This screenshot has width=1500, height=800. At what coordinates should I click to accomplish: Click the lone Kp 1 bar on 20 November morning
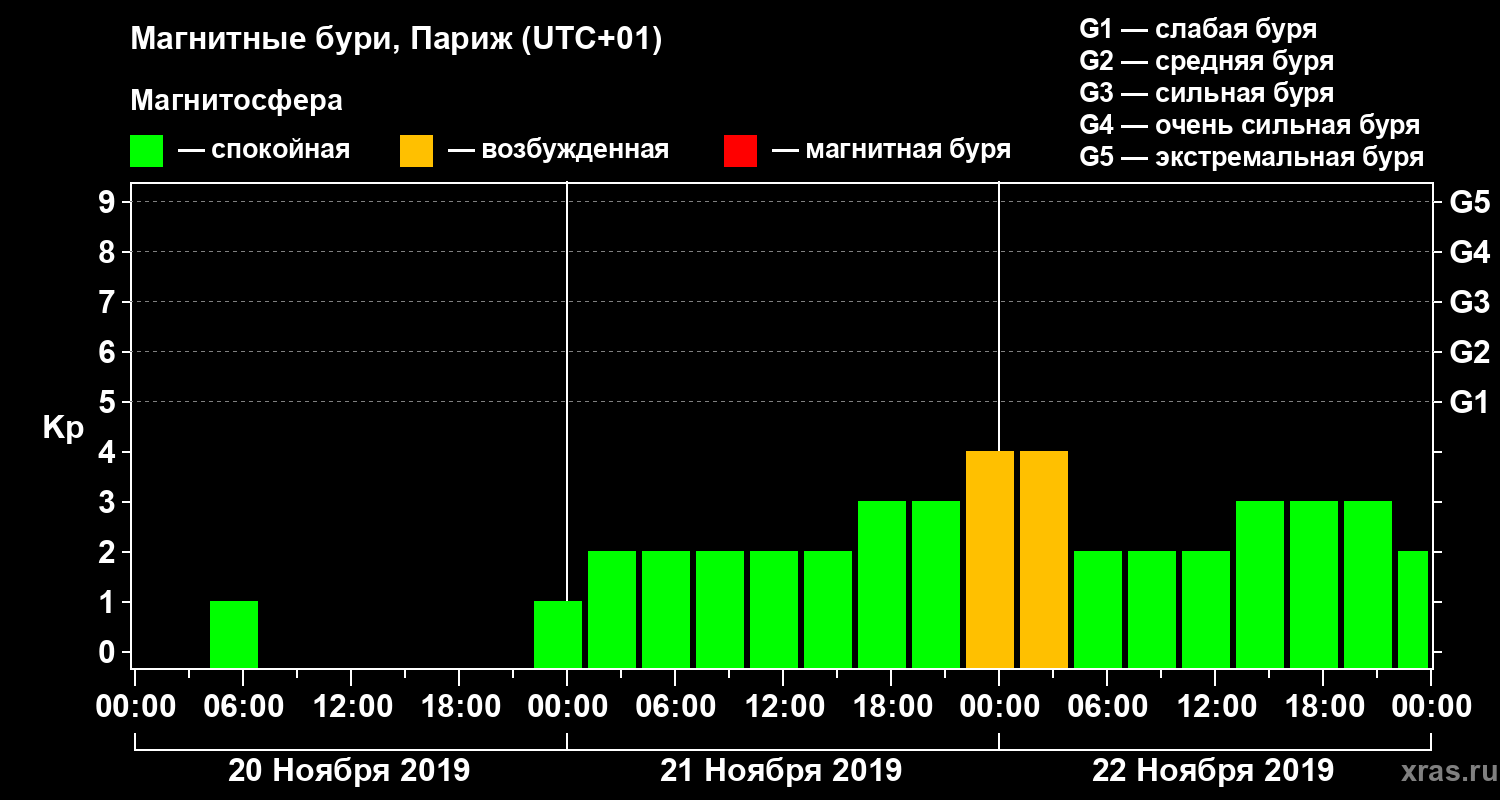click(234, 635)
